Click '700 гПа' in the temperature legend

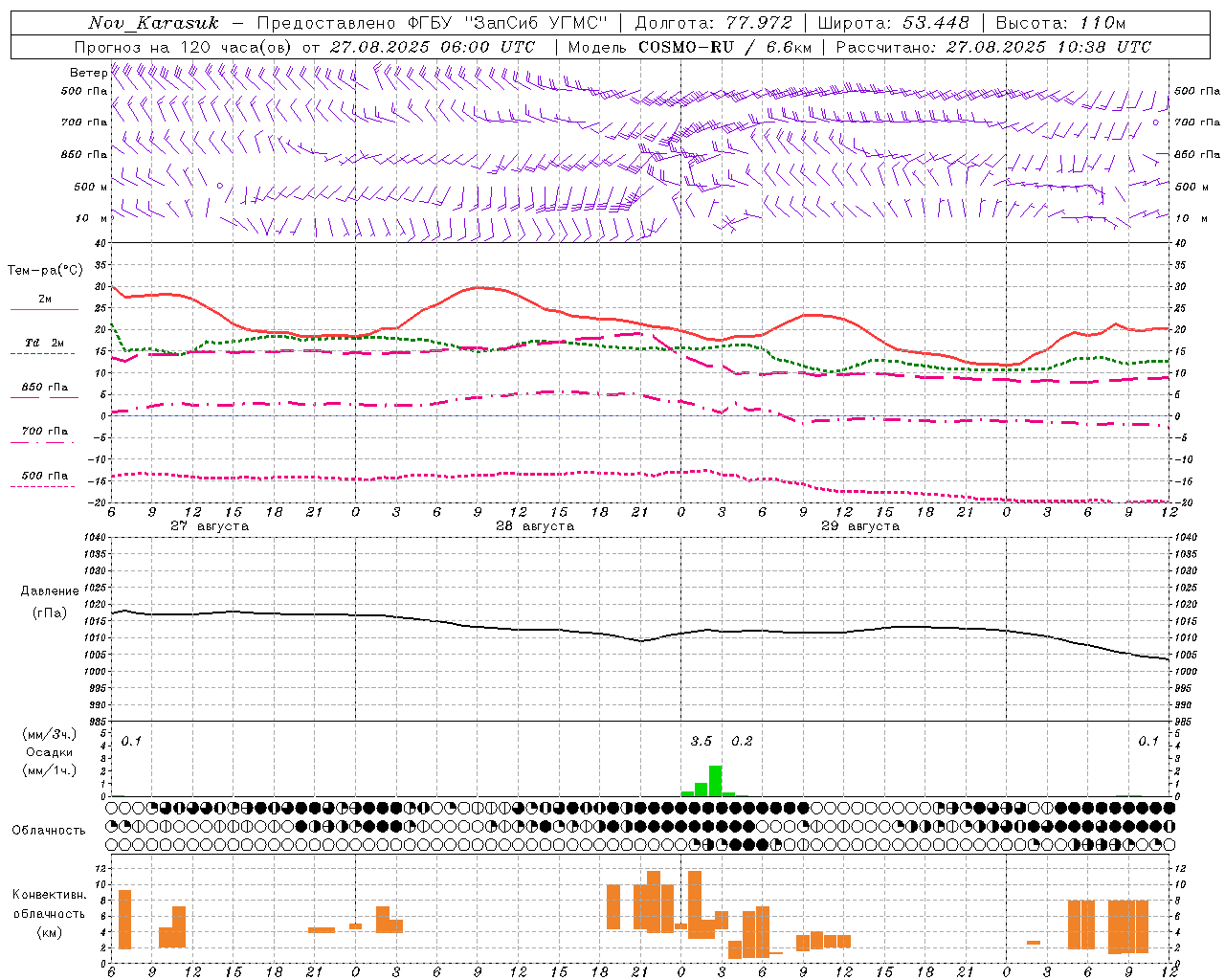[45, 432]
